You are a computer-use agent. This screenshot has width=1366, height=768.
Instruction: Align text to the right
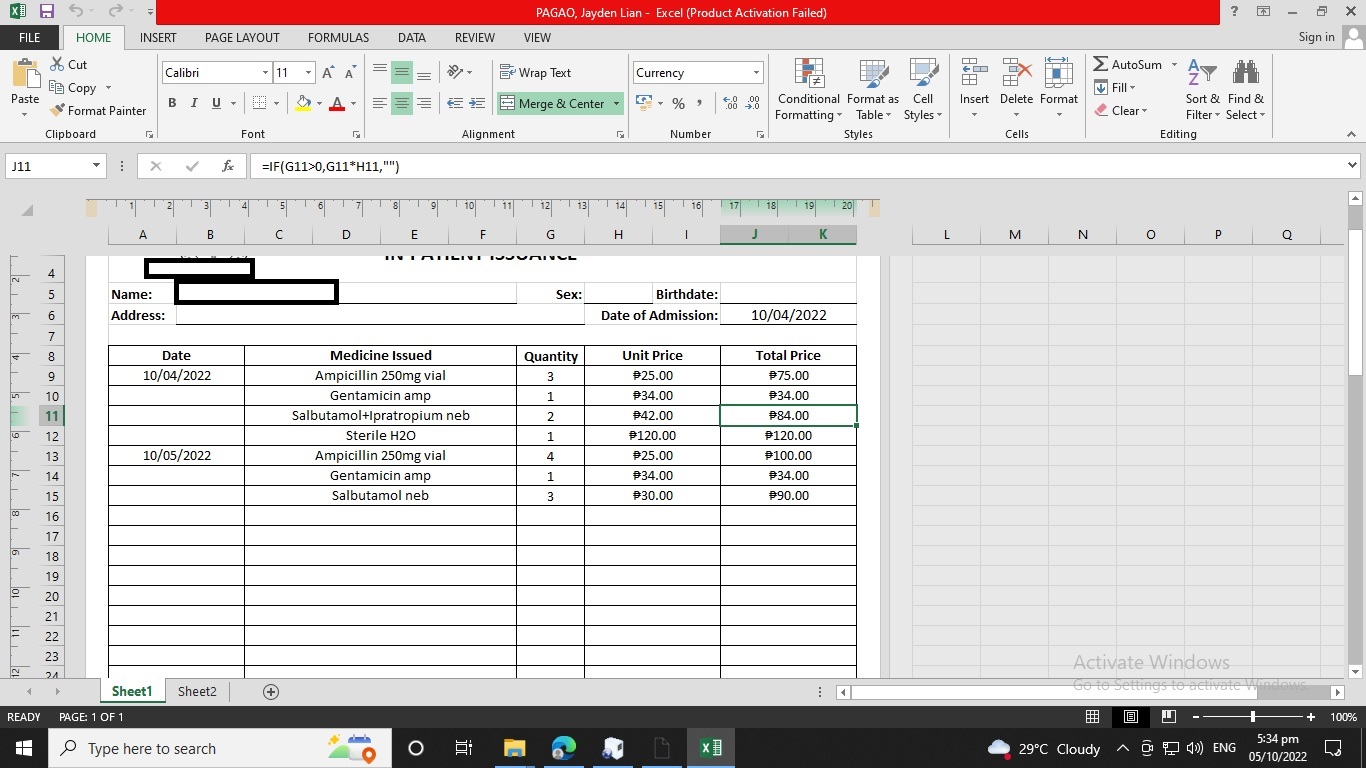tap(424, 103)
